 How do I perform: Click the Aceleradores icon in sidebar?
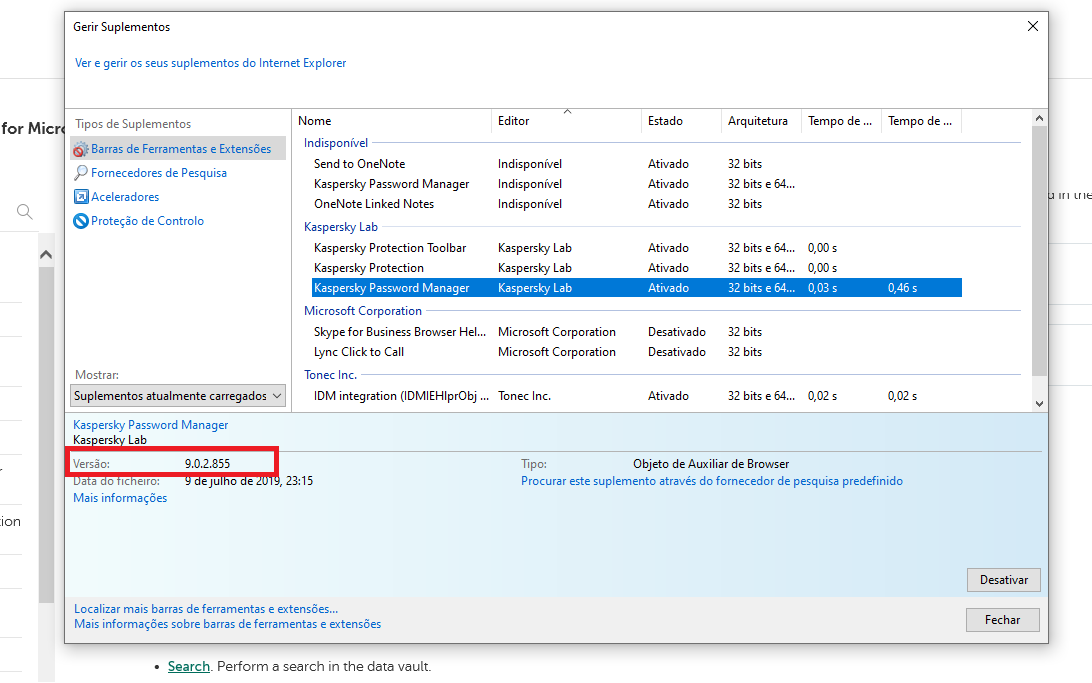tap(81, 197)
